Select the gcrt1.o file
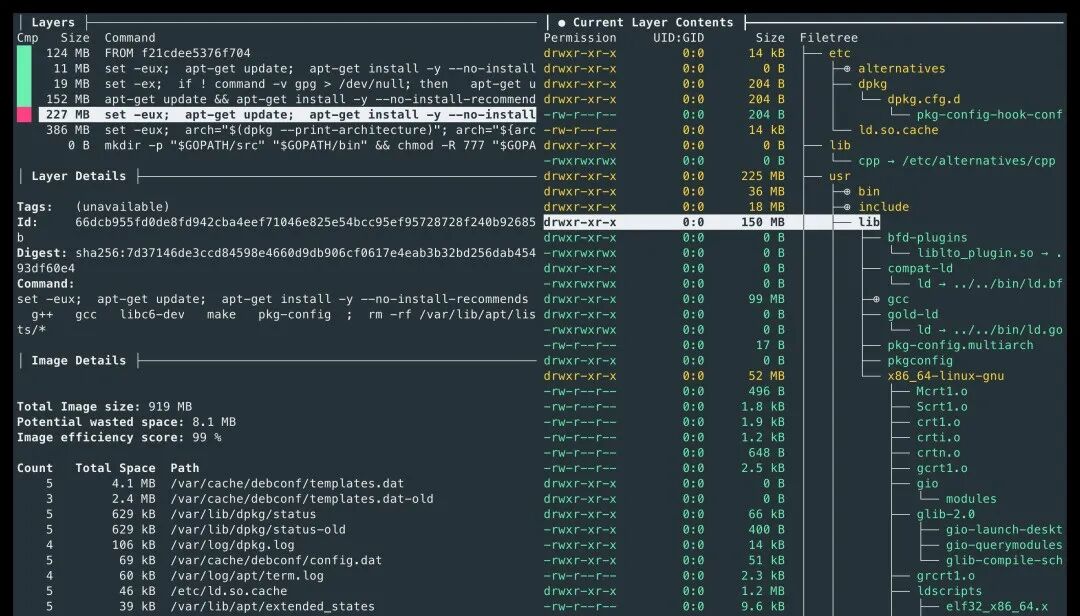 942,468
